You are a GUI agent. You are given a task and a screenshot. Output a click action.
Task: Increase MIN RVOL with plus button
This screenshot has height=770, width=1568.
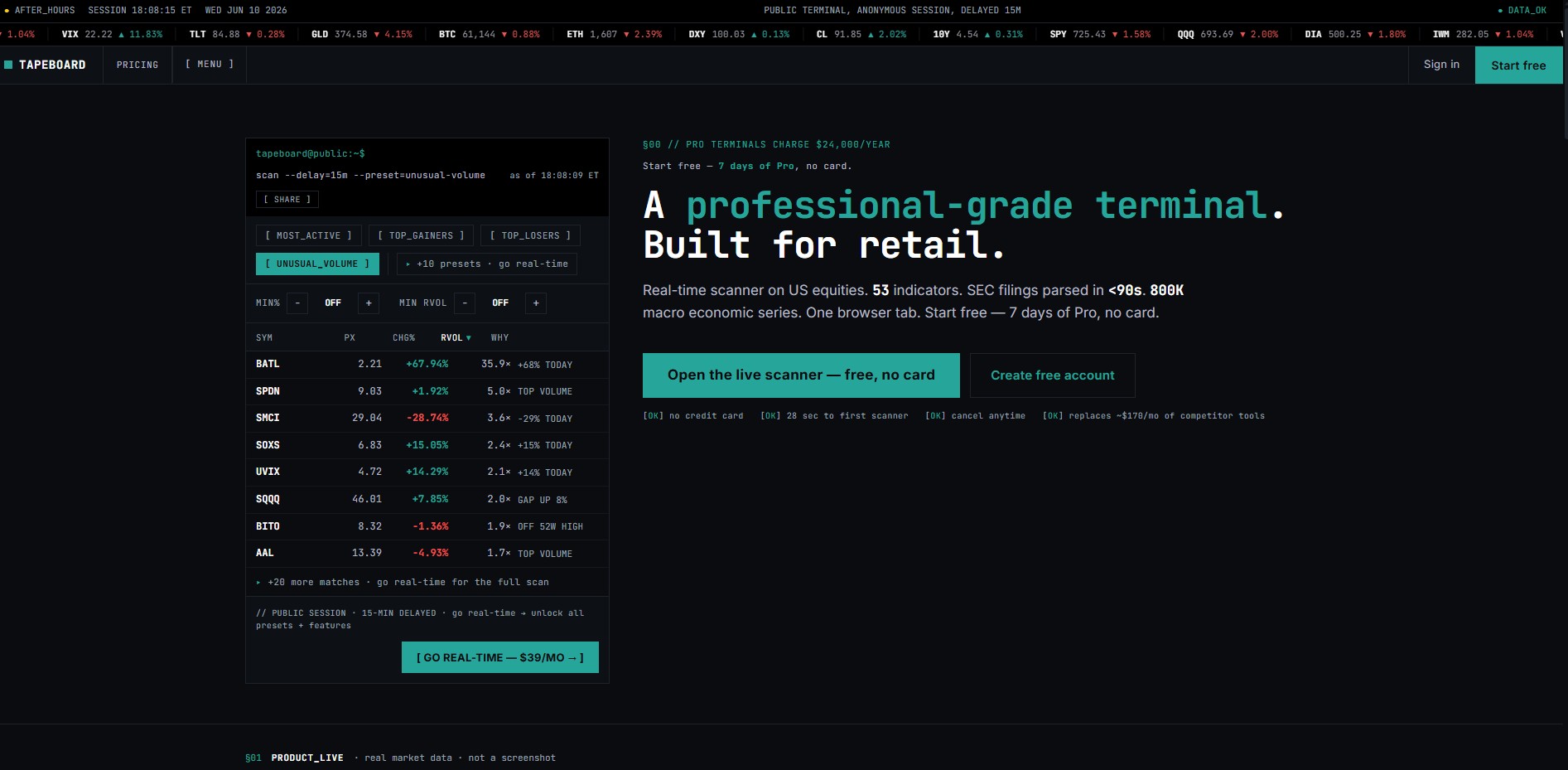tap(536, 303)
